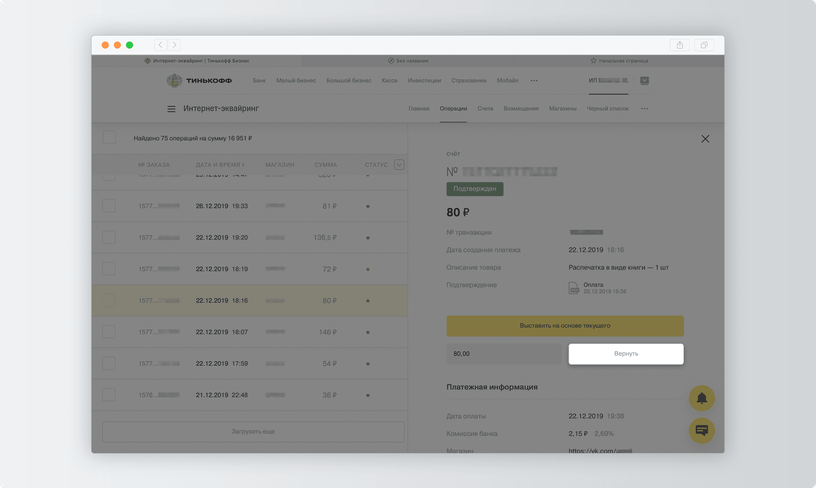Click the browser back arrow
This screenshot has height=488, width=816.
pos(160,45)
